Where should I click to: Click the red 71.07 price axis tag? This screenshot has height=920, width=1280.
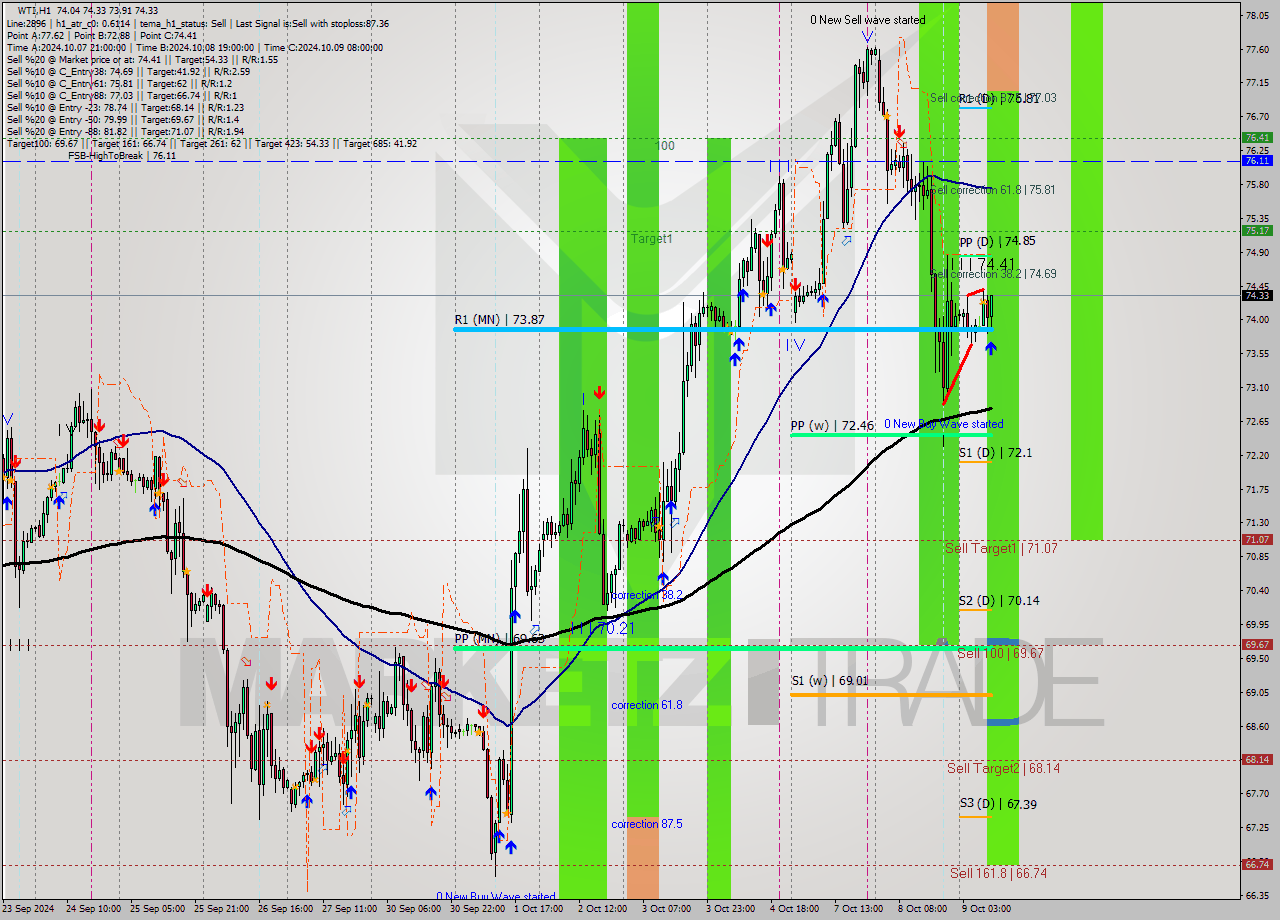pyautogui.click(x=1257, y=539)
